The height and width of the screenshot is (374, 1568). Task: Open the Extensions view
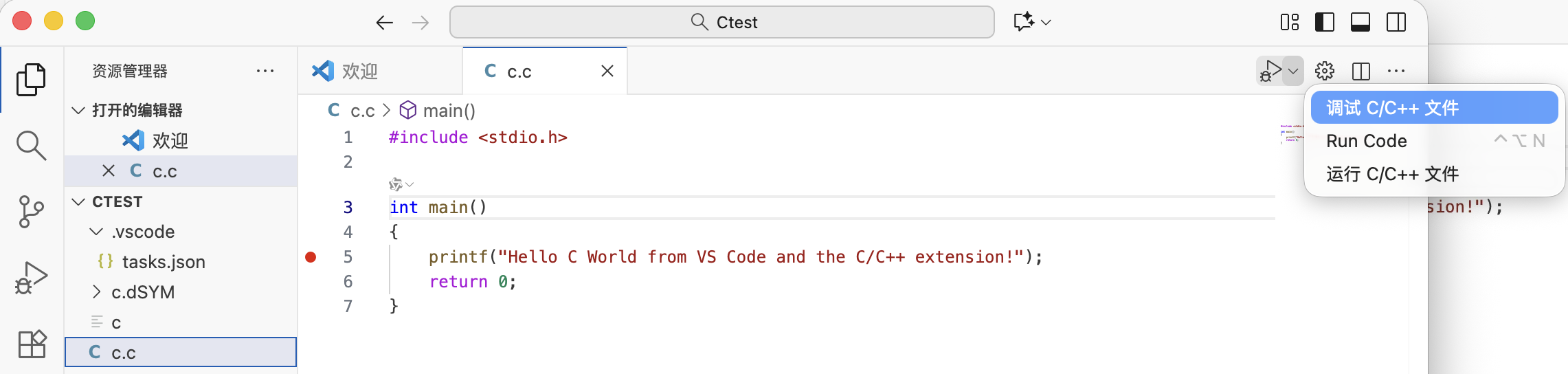tap(31, 344)
